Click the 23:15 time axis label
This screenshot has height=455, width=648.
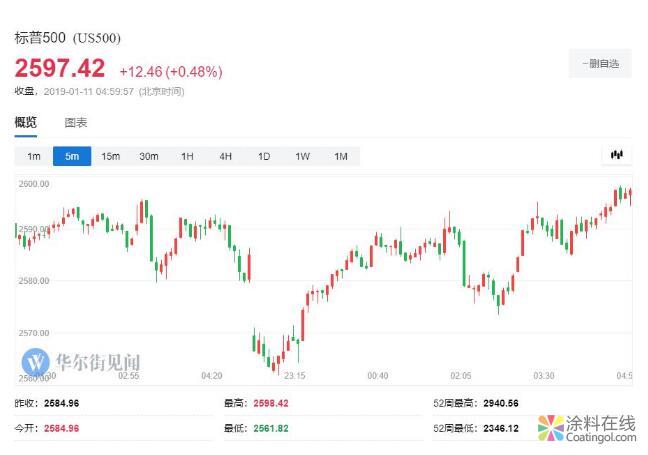coord(294,376)
